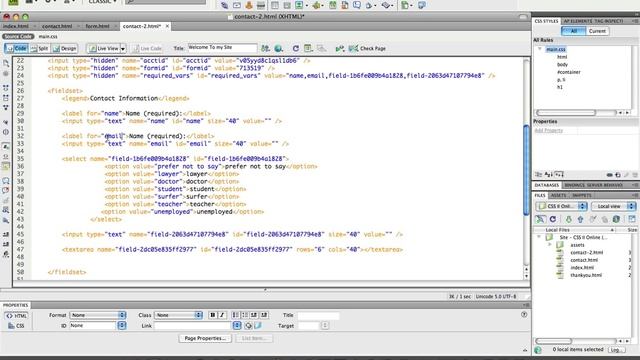Select the h1 CSS rule

pos(560,87)
